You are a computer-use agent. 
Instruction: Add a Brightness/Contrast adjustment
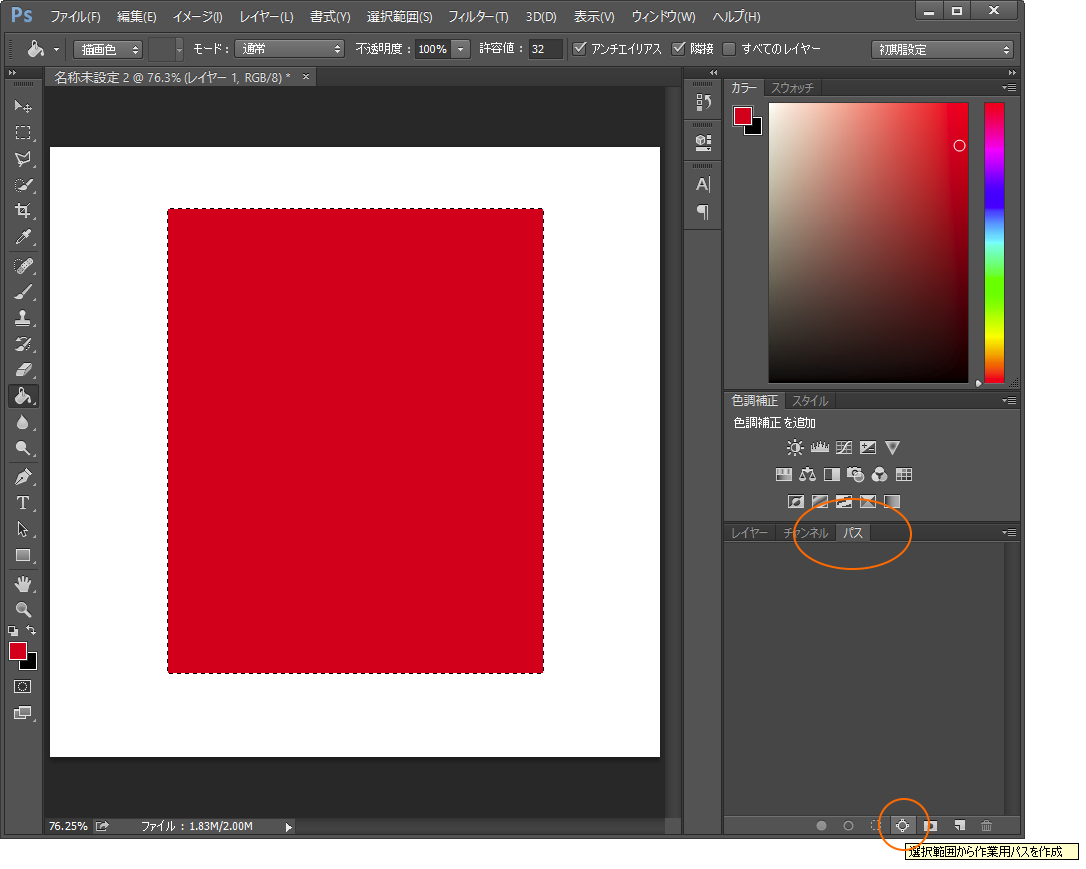794,448
